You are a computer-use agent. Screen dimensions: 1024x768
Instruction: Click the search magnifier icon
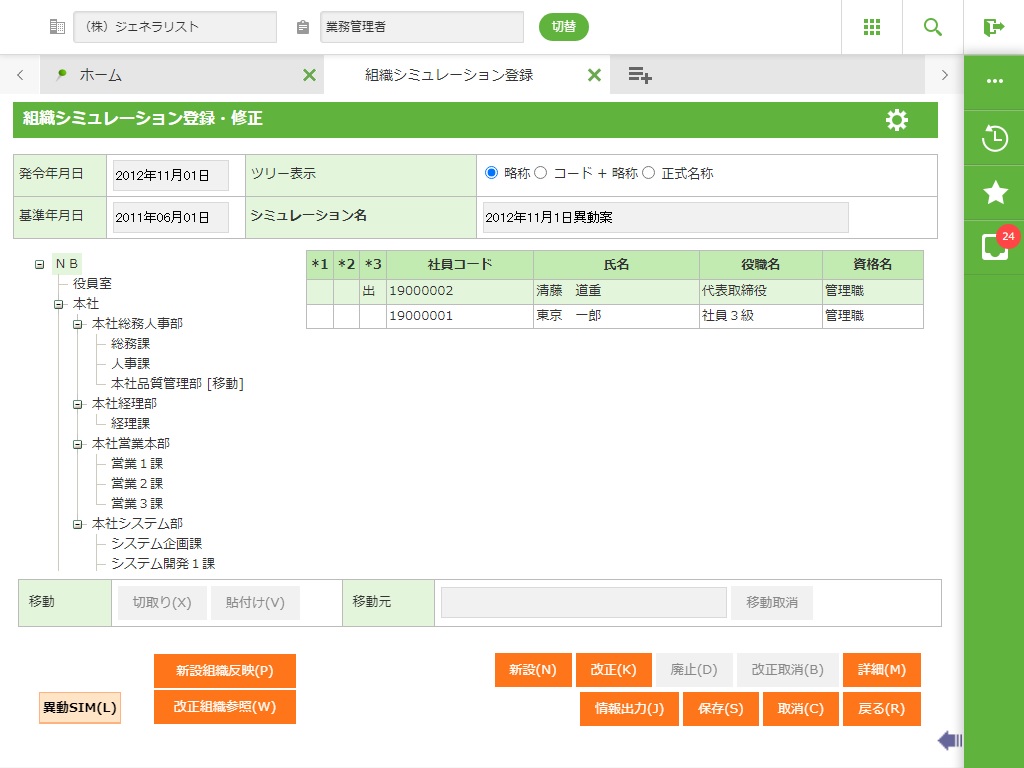coord(933,27)
